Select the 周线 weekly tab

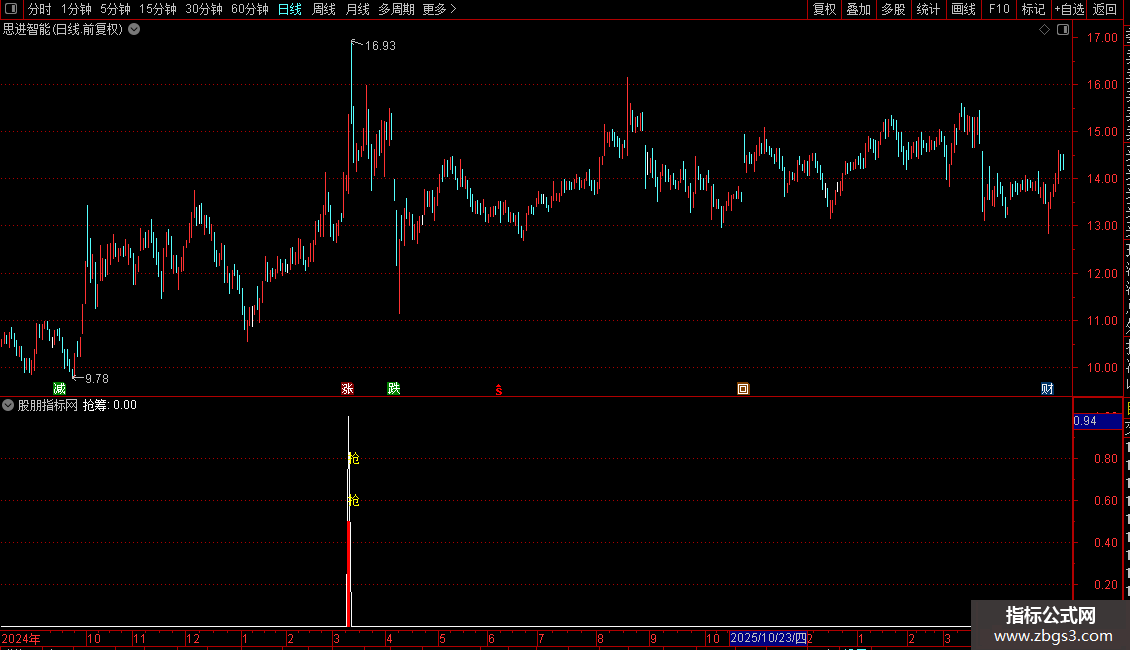point(324,9)
